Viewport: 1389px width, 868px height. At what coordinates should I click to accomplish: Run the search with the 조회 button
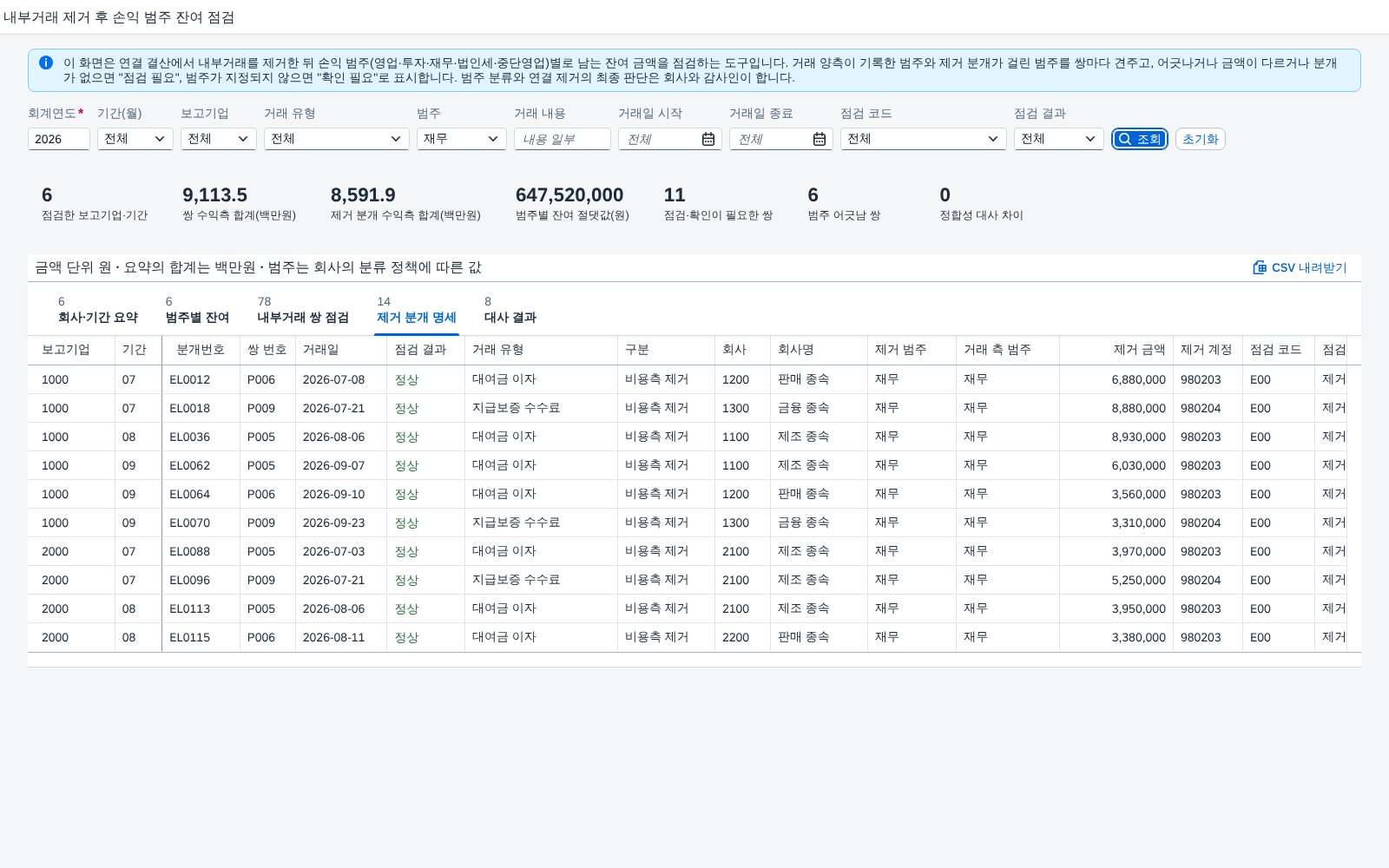[1140, 139]
